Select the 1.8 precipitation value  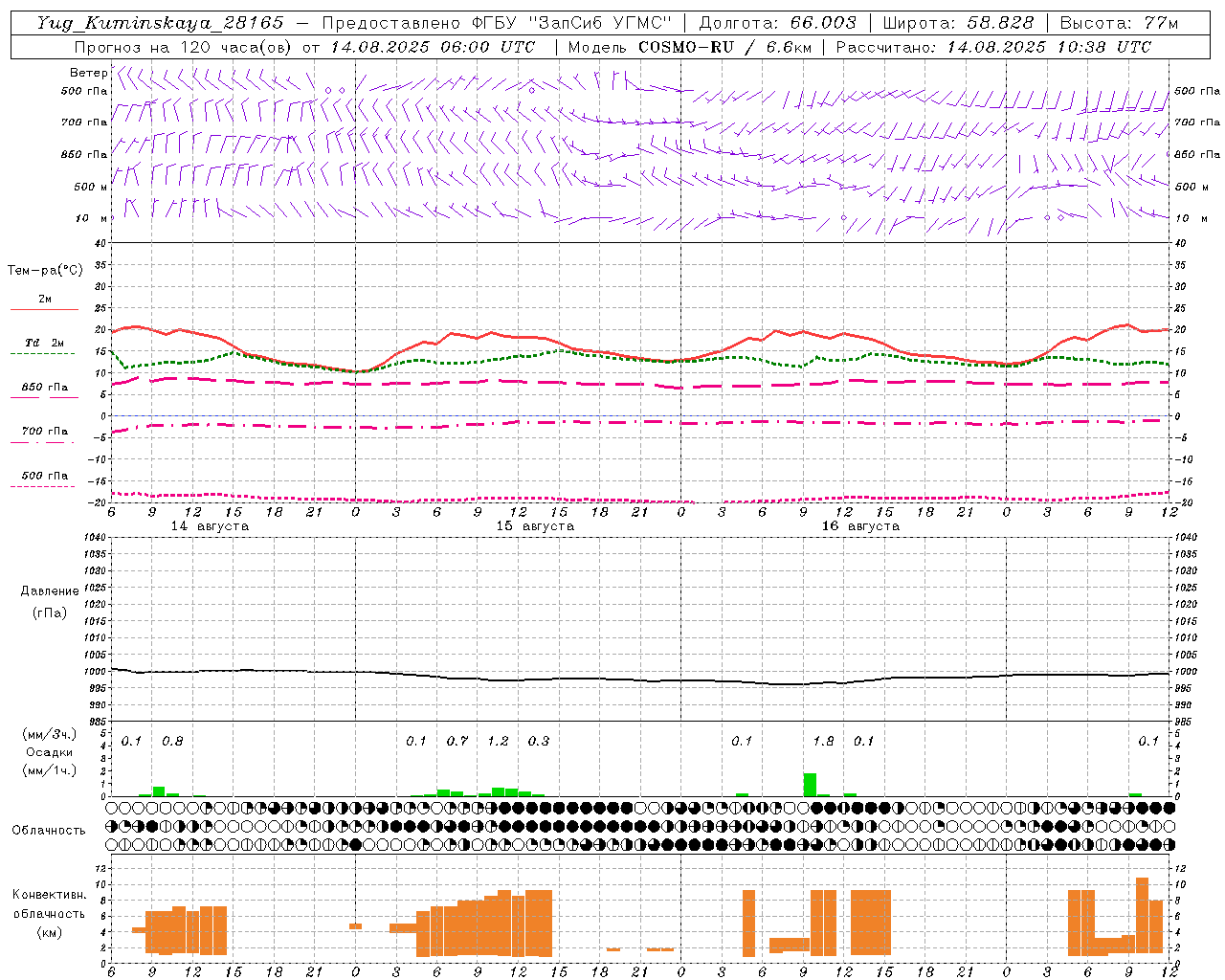823,741
